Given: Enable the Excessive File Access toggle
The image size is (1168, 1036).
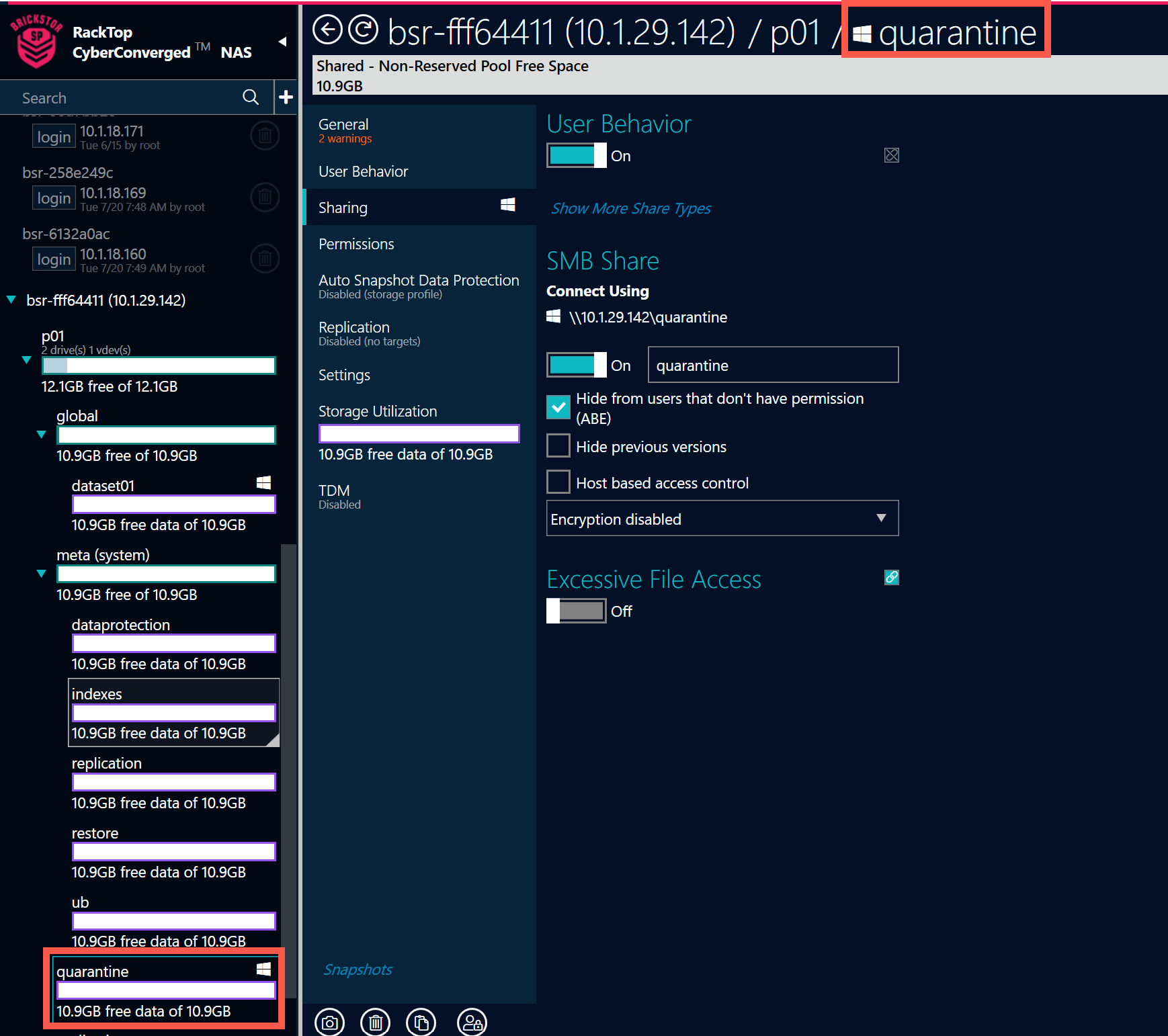Looking at the screenshot, I should pos(576,611).
